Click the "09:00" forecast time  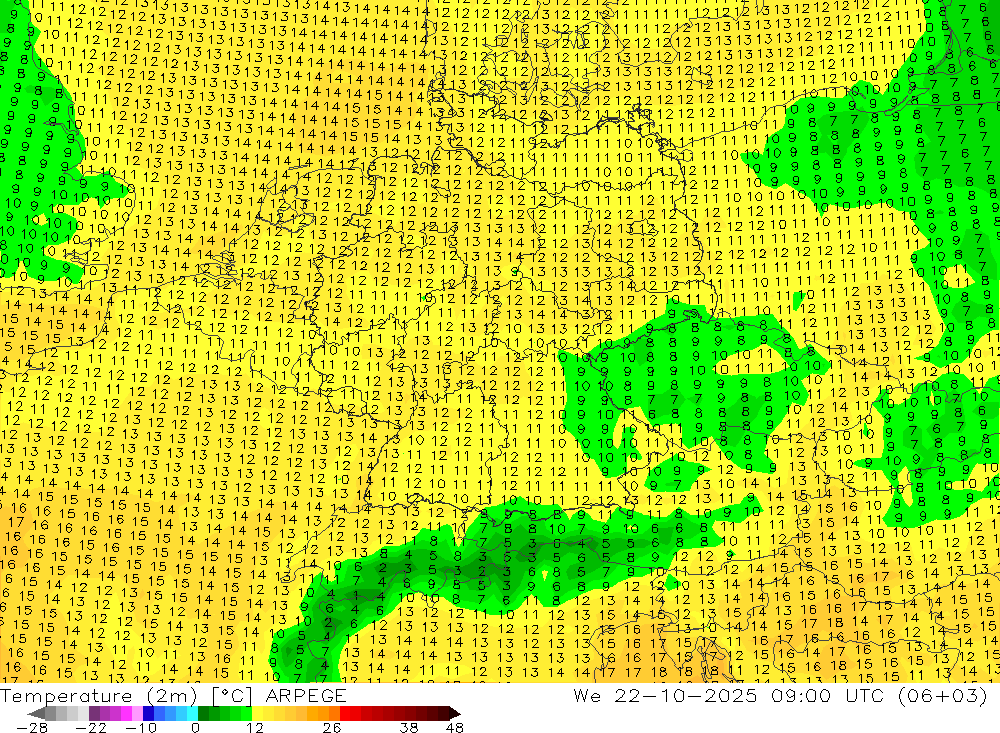click(801, 695)
